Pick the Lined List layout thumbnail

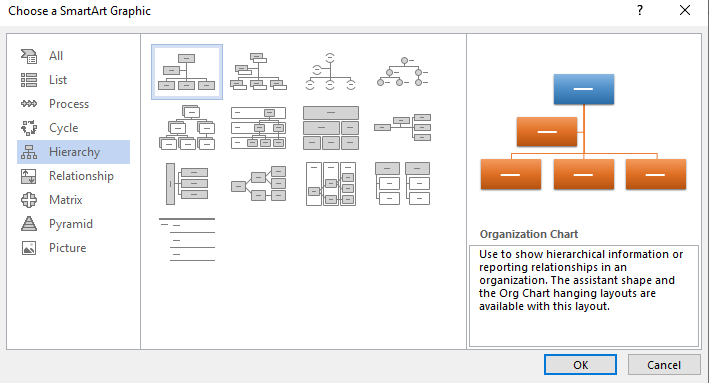pyautogui.click(x=187, y=240)
